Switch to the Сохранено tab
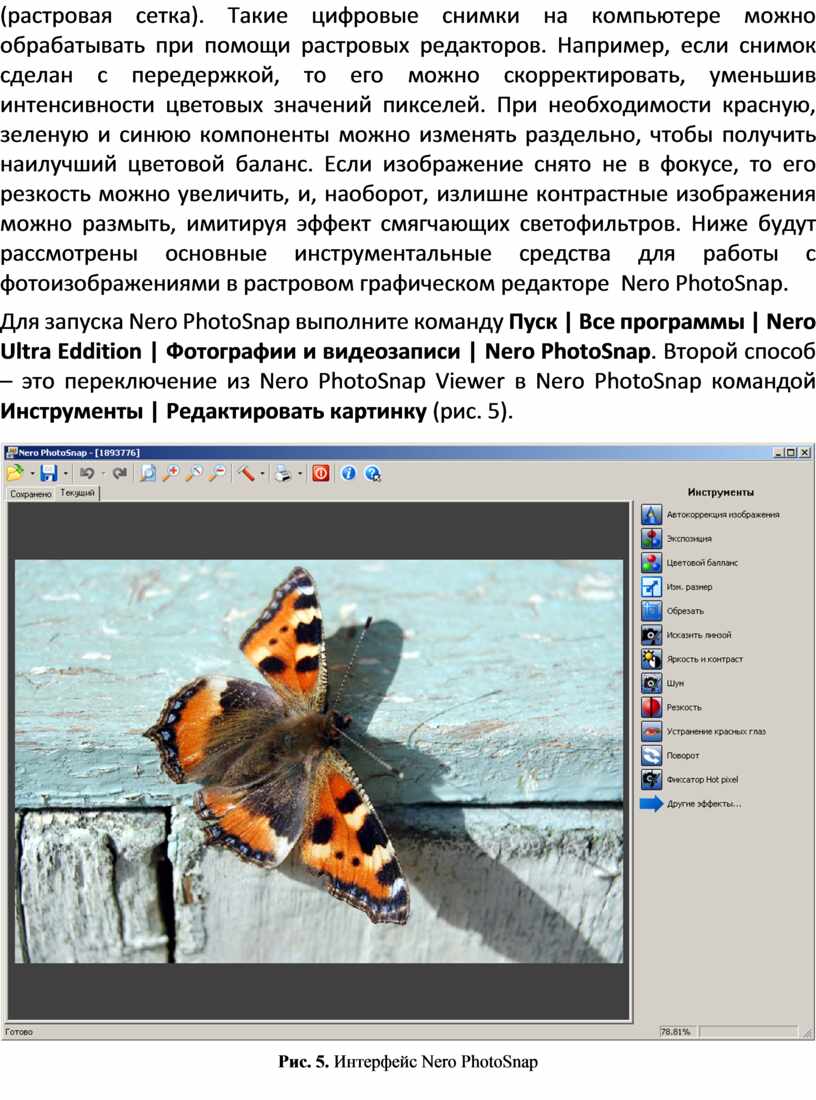This screenshot has width=816, height=1100. click(x=30, y=494)
